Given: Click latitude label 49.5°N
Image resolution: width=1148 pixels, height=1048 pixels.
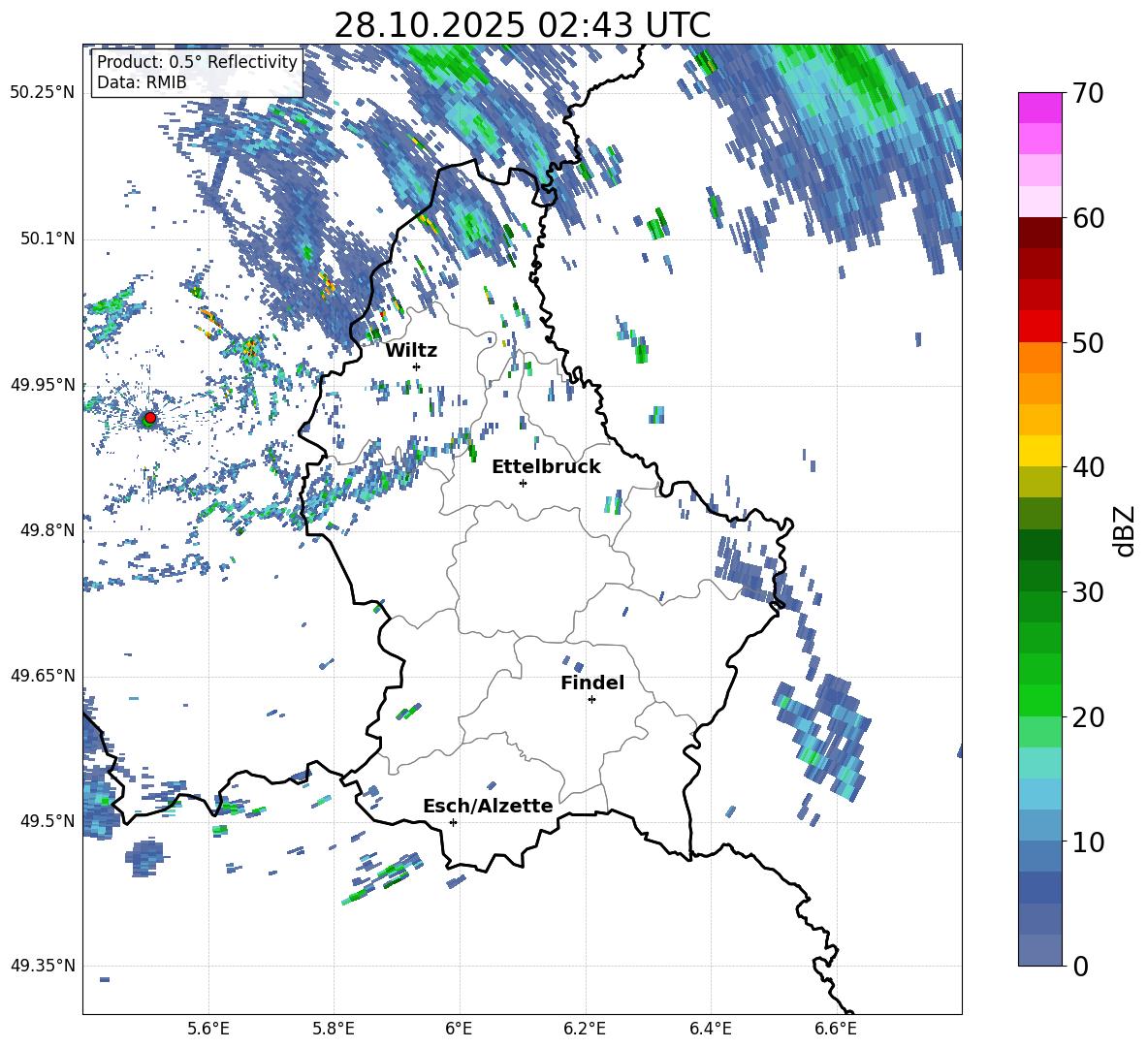Looking at the screenshot, I should (x=47, y=820).
